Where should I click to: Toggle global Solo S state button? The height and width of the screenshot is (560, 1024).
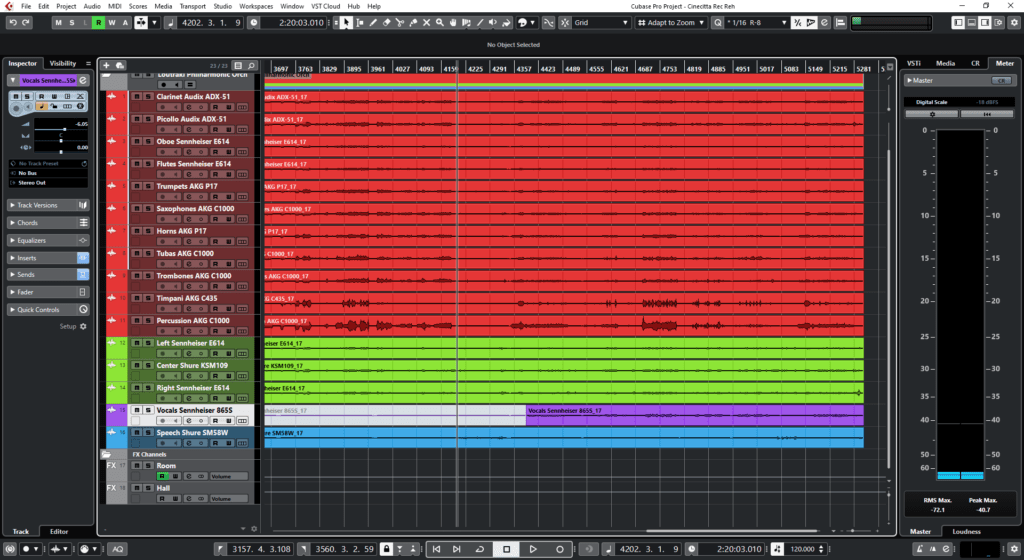[x=72, y=22]
